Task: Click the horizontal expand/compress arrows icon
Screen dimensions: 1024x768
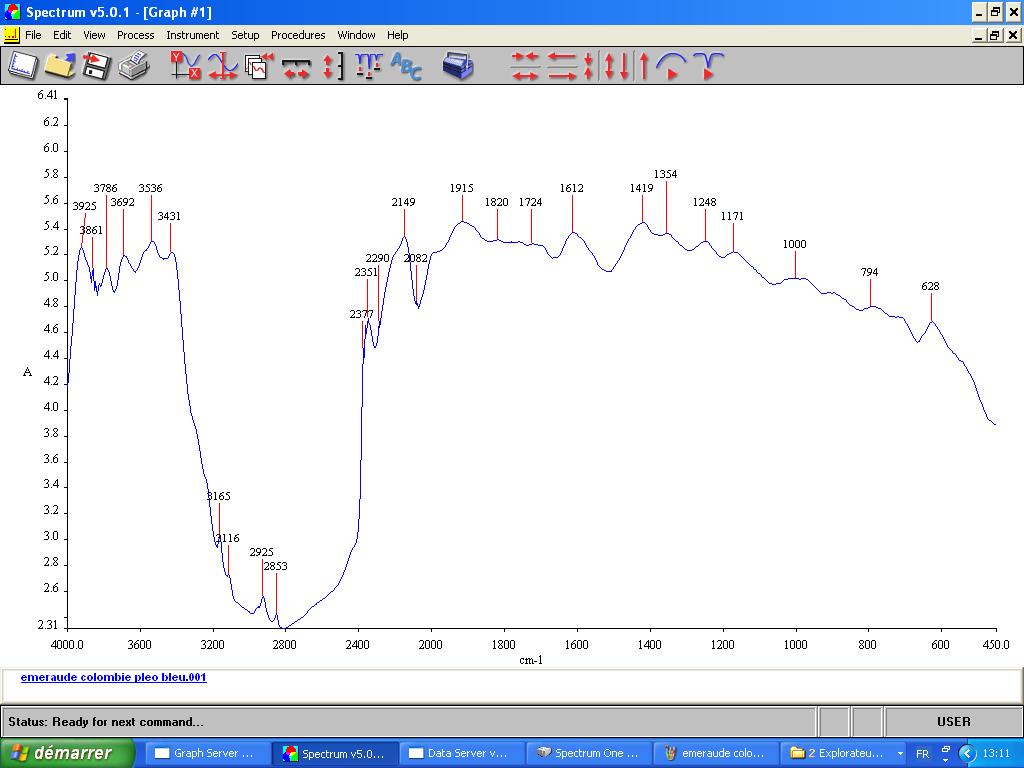Action: [296, 66]
